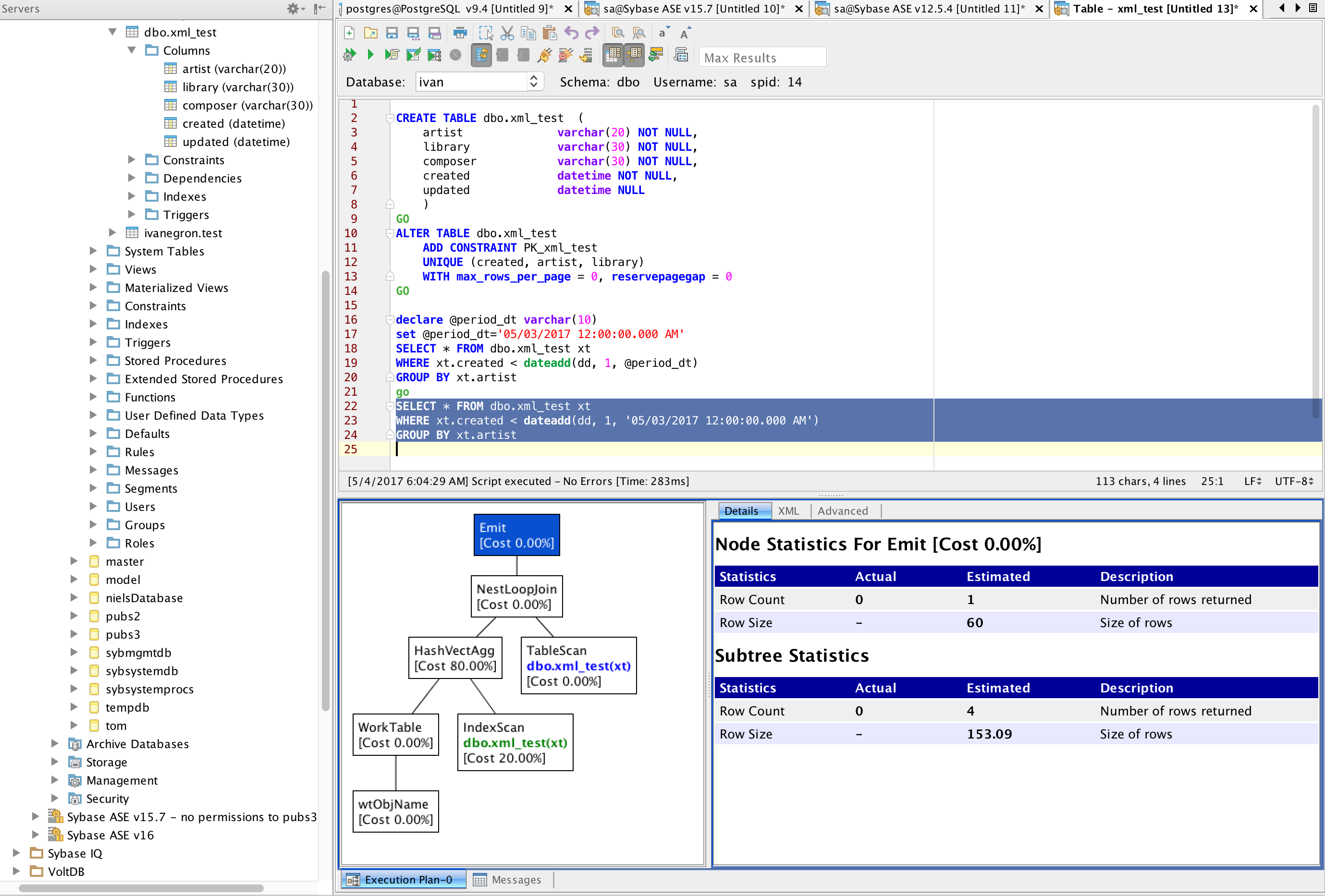Viewport: 1325px width, 896px height.
Task: Select the HashVectAgg plan node
Action: (x=454, y=658)
